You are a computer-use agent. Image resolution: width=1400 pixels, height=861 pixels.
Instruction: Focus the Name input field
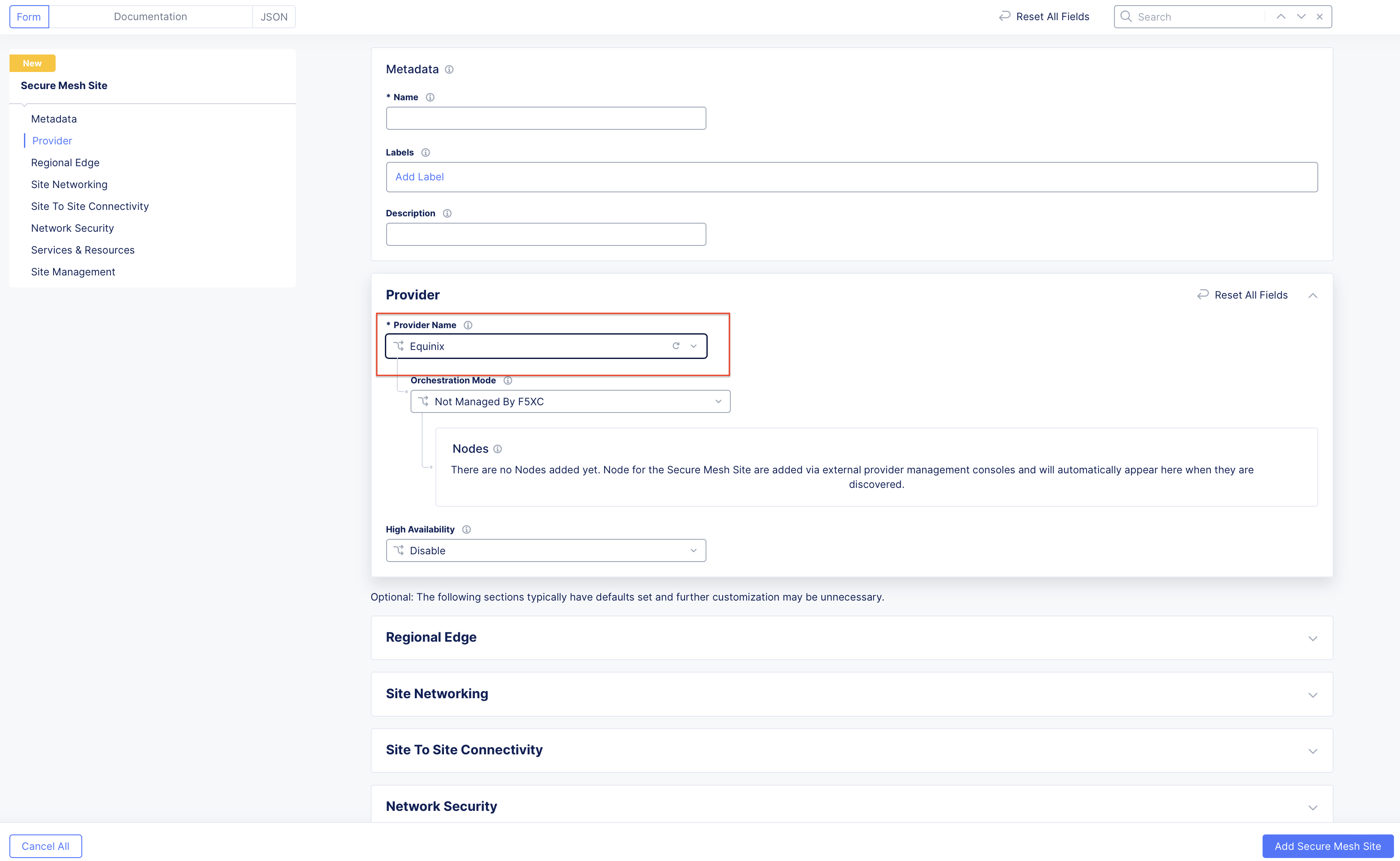pos(545,119)
